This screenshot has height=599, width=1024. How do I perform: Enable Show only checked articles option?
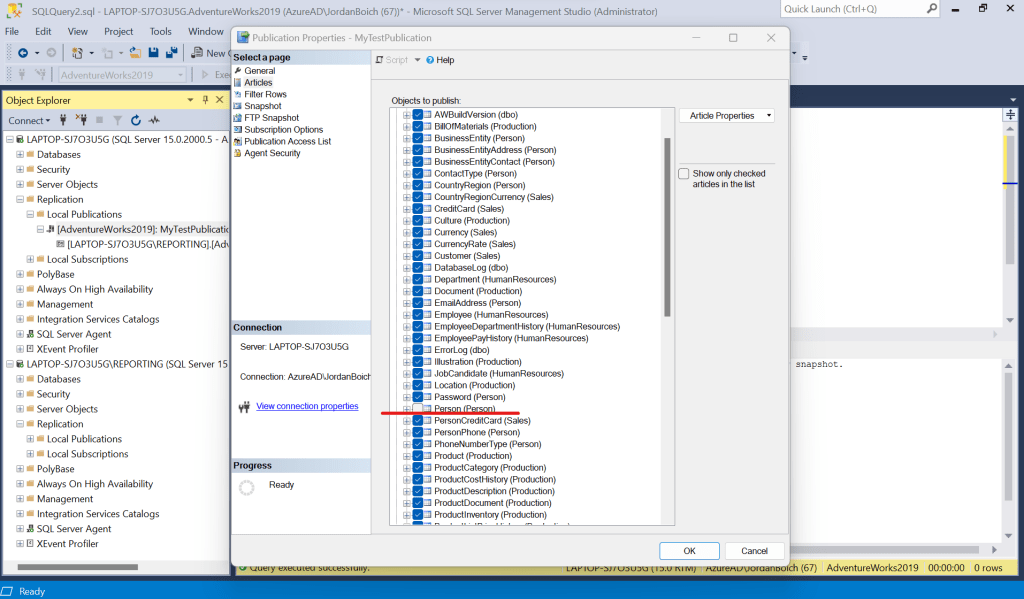684,174
